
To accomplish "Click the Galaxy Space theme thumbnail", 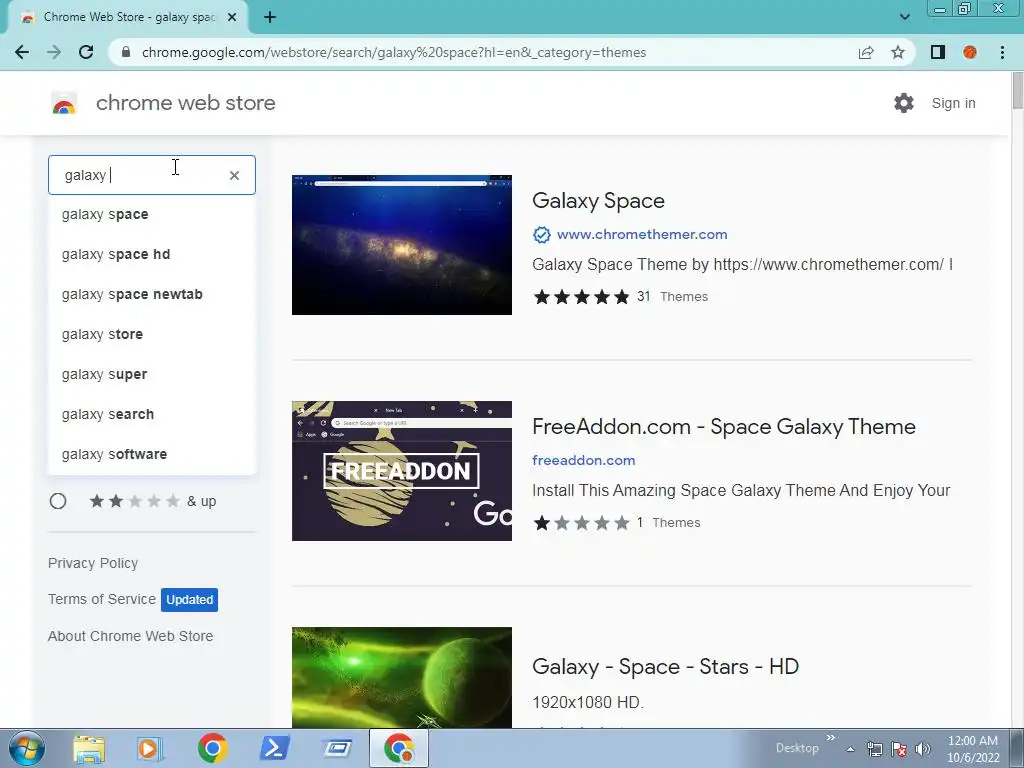I will 402,245.
